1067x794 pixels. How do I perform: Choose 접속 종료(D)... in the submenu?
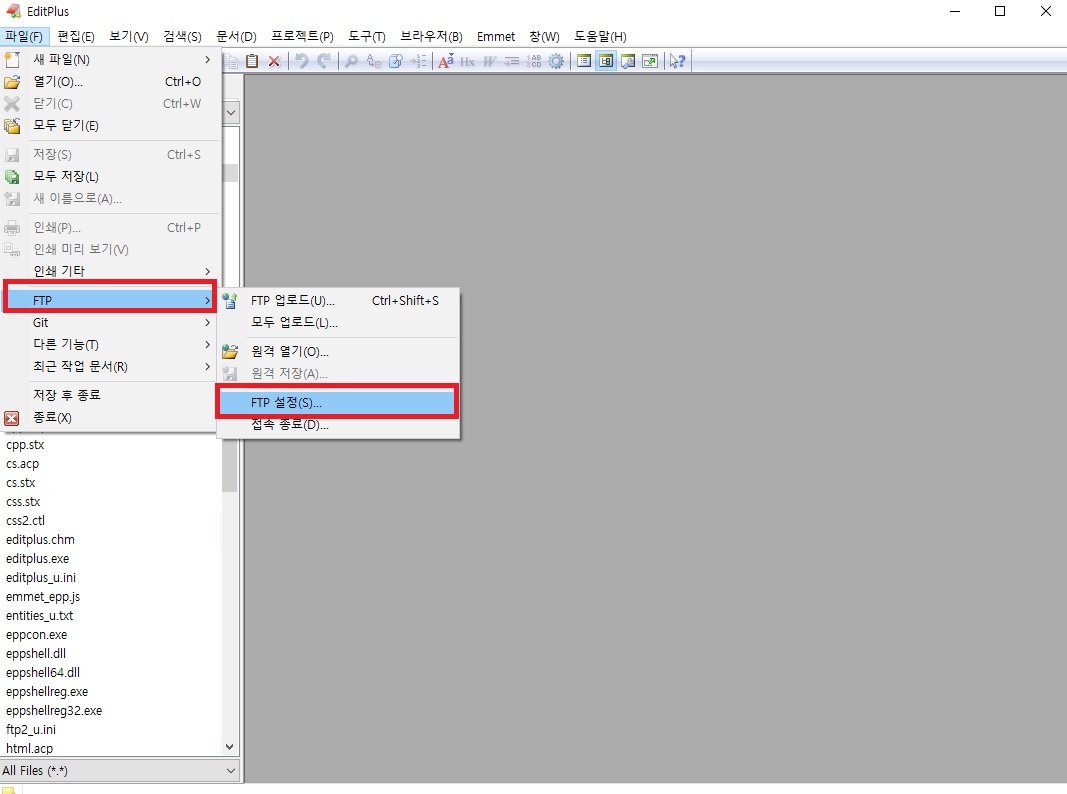click(338, 425)
